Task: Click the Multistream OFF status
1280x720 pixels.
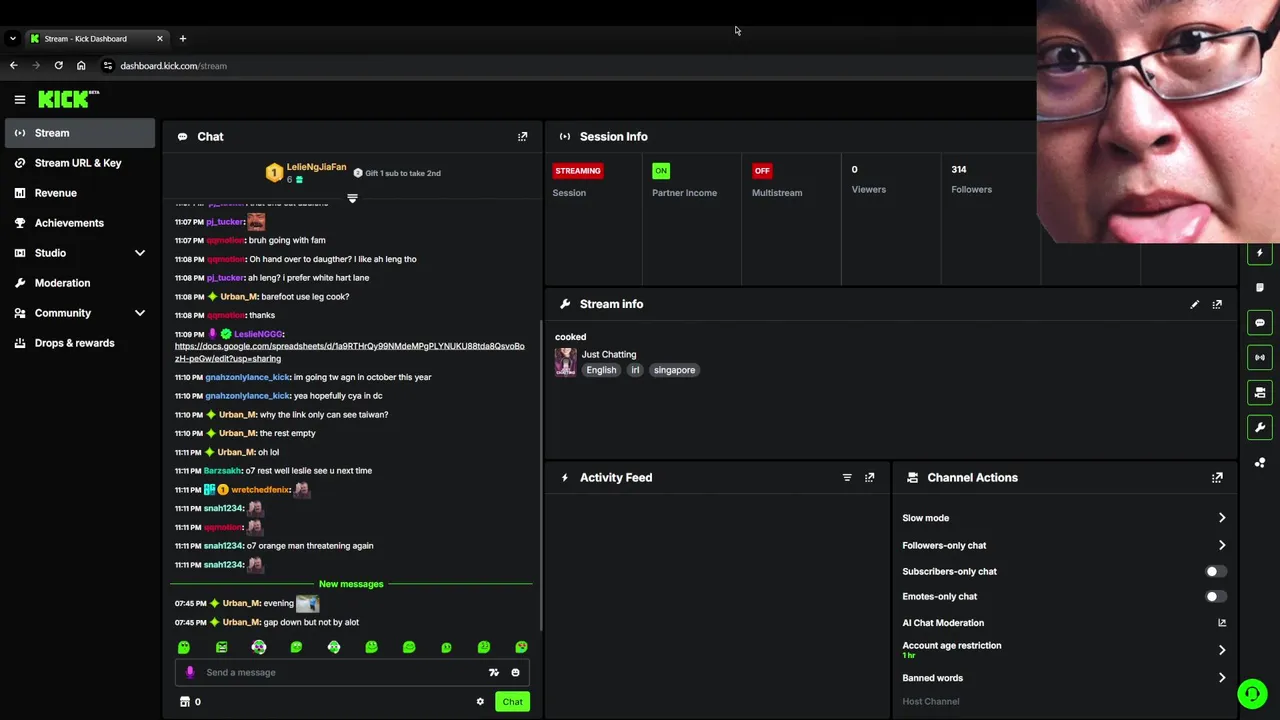Action: pos(762,171)
